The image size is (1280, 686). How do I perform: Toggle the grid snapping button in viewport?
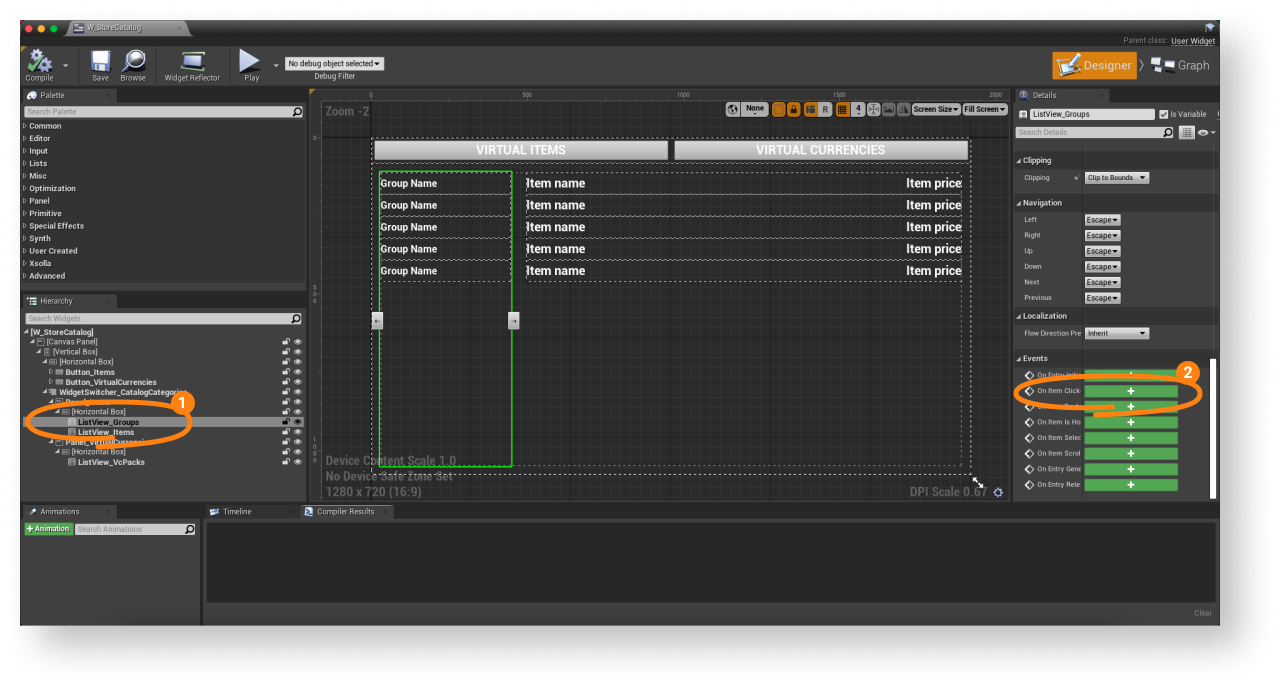pos(842,109)
